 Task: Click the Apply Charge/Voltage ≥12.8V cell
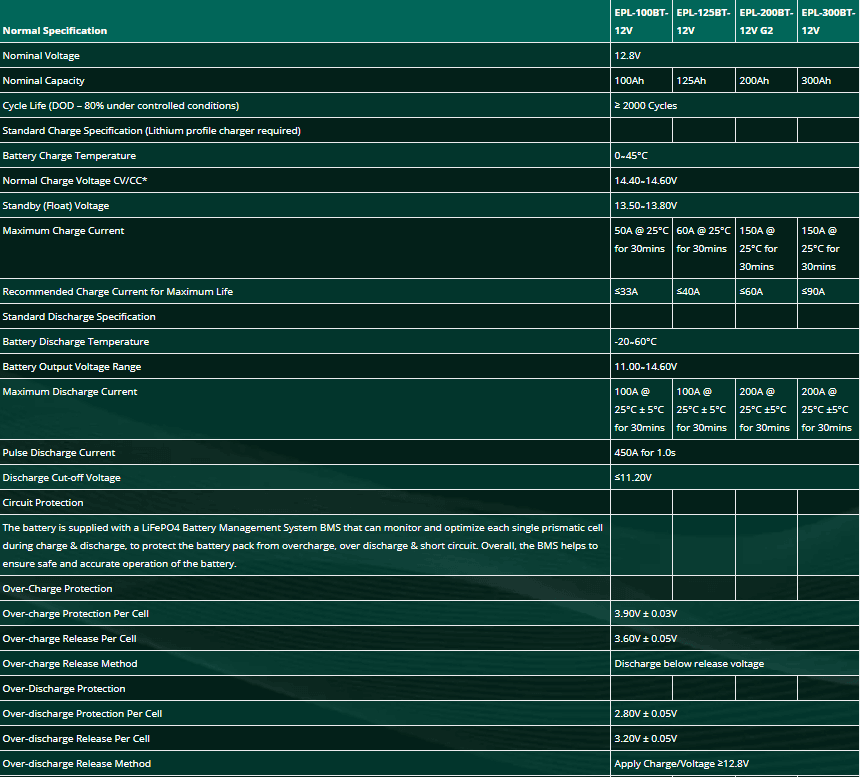[x=681, y=764]
